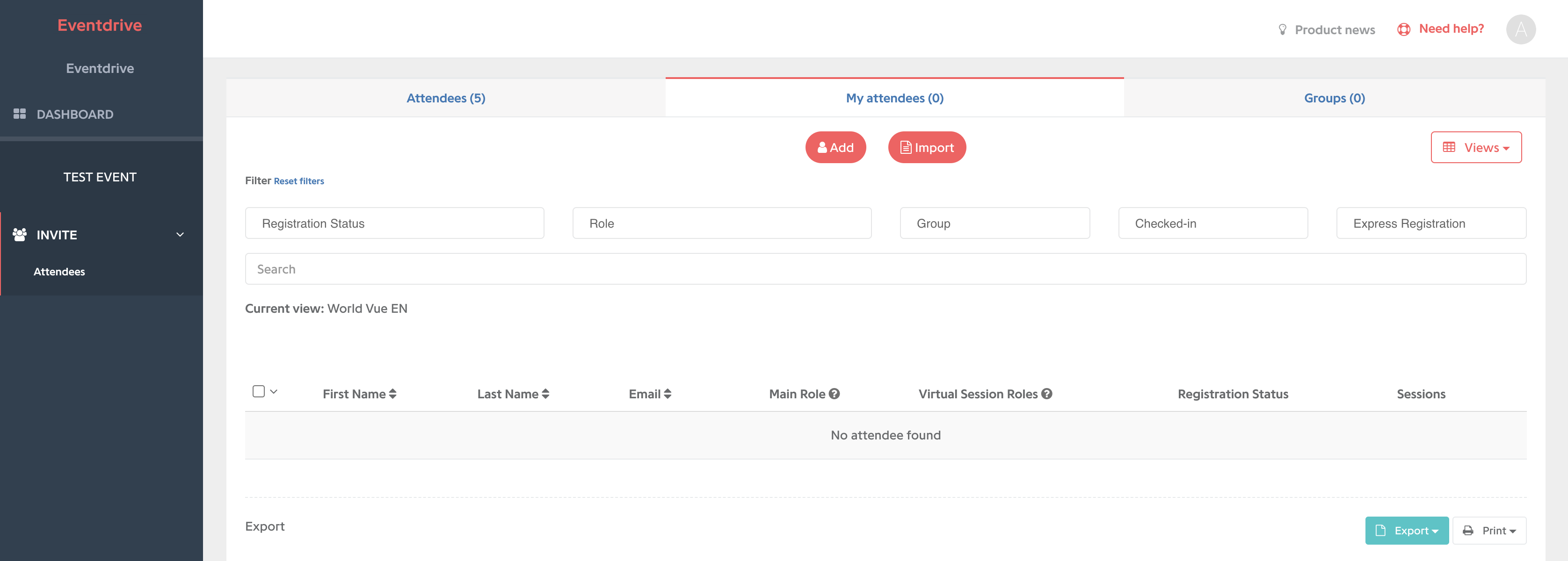Click the Import attendees button
The image size is (1568, 561).
point(927,147)
